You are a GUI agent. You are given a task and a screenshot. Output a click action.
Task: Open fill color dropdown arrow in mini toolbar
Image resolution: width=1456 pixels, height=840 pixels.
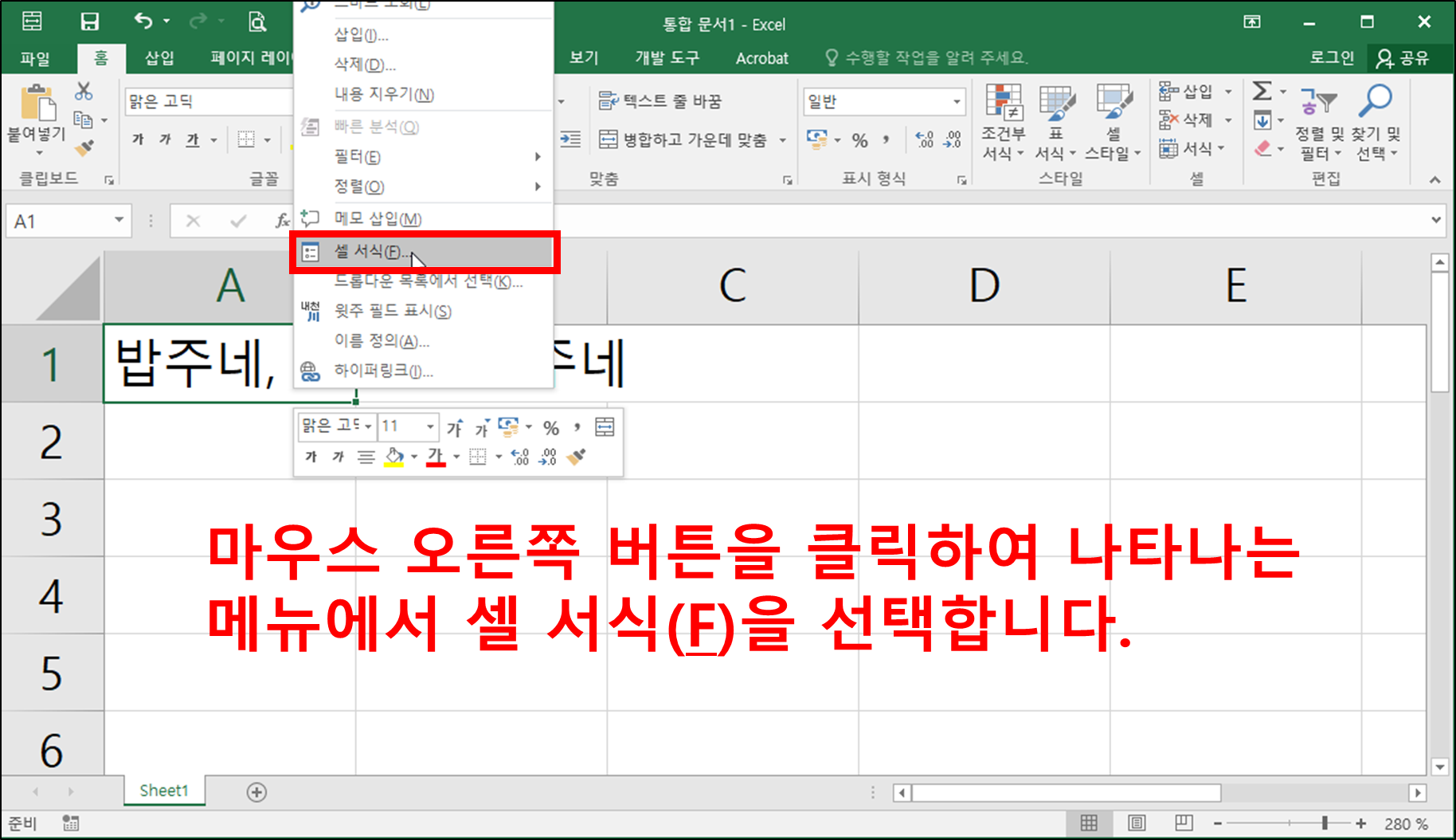(414, 457)
